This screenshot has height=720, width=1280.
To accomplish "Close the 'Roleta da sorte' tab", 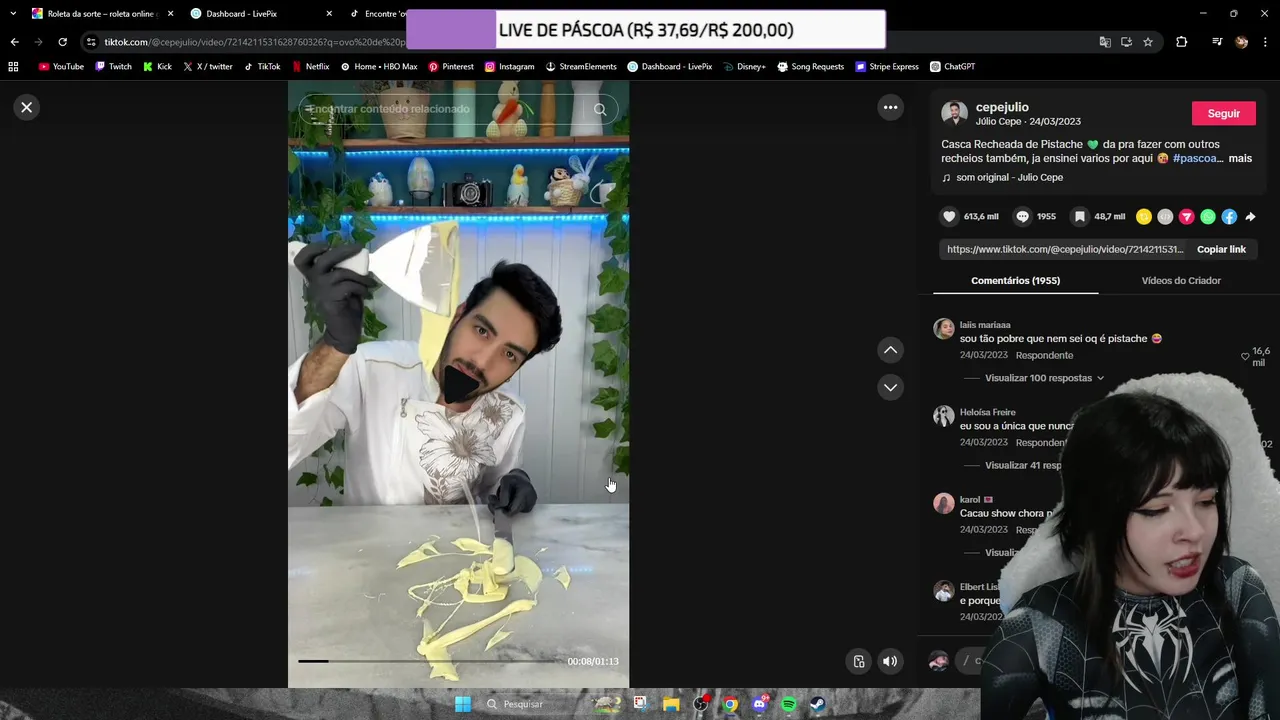I will 170,14.
